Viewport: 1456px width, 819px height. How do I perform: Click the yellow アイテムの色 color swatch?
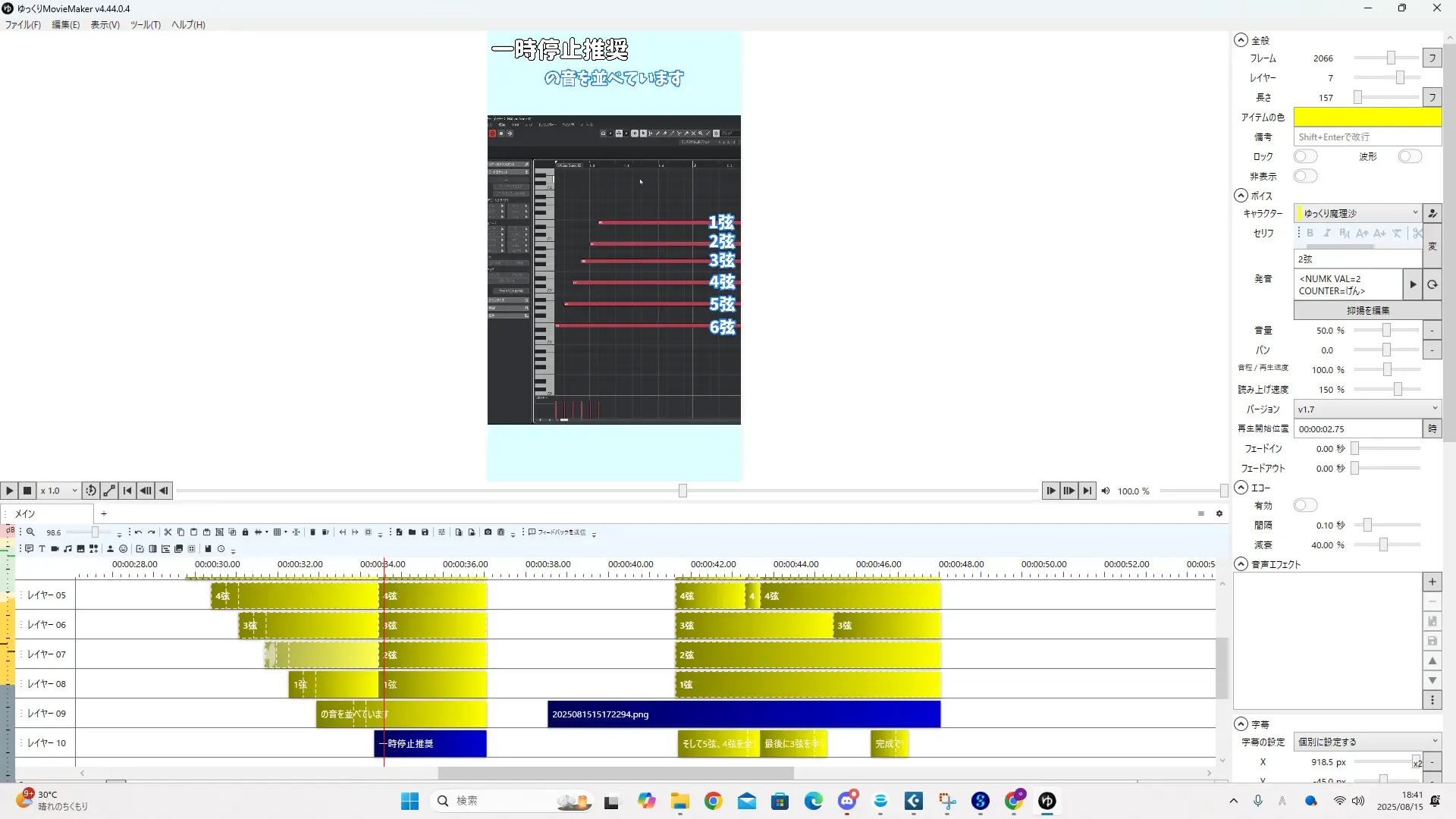click(x=1367, y=117)
